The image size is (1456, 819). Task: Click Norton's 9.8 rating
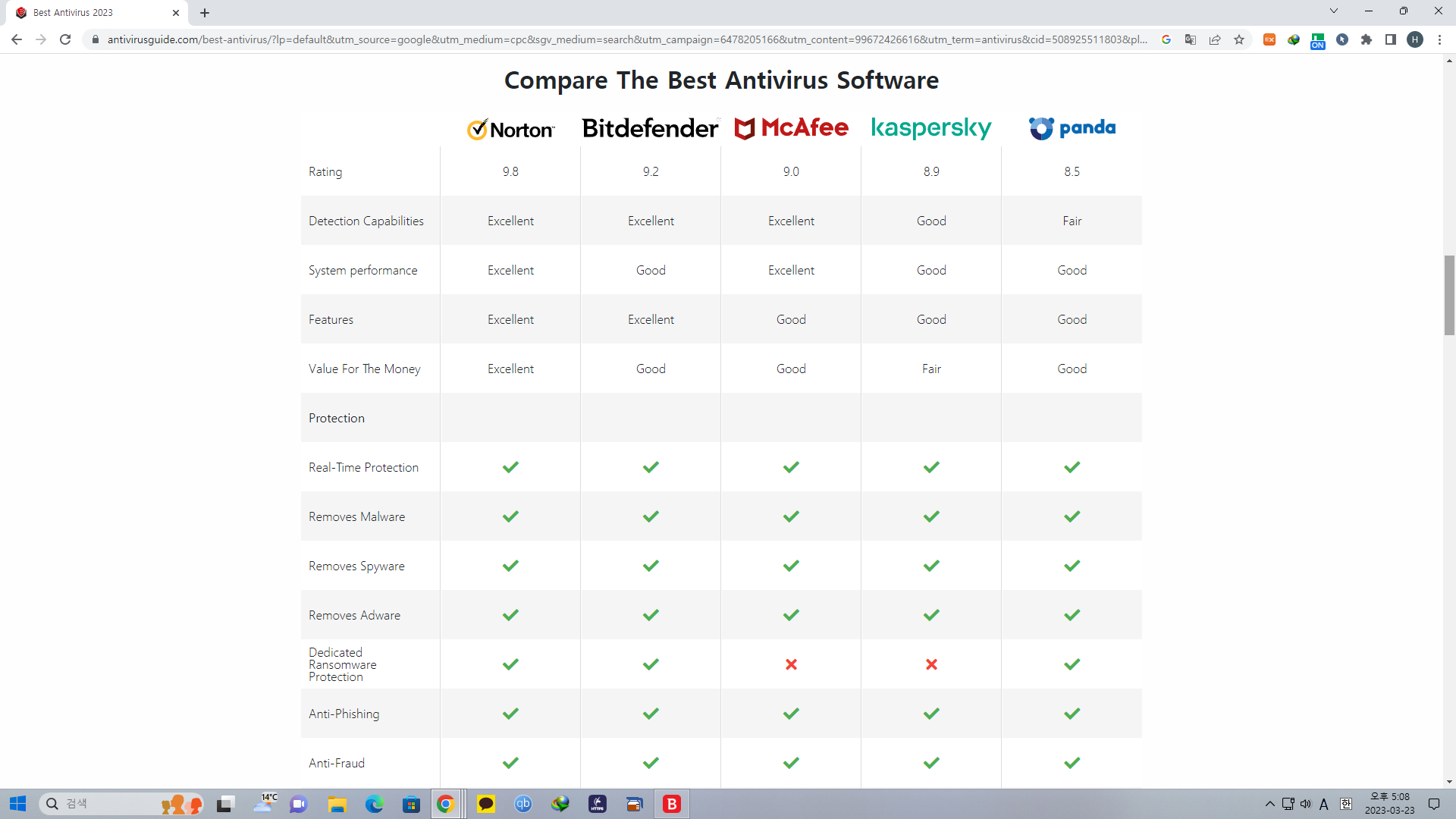point(510,171)
